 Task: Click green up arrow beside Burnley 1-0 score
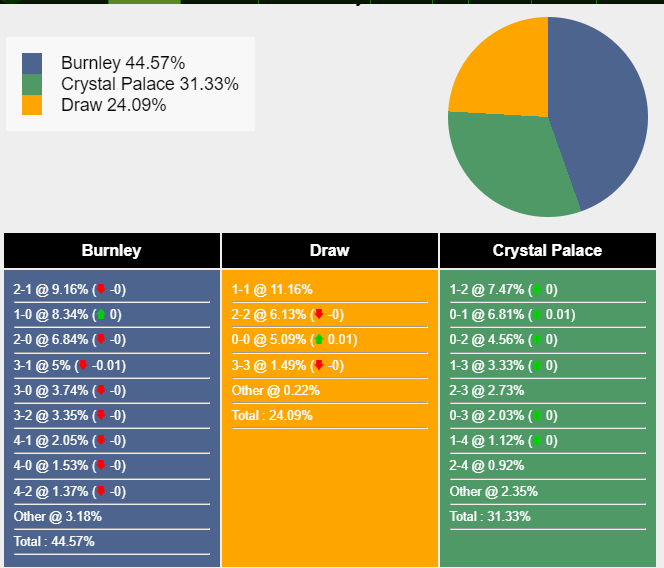coord(101,315)
